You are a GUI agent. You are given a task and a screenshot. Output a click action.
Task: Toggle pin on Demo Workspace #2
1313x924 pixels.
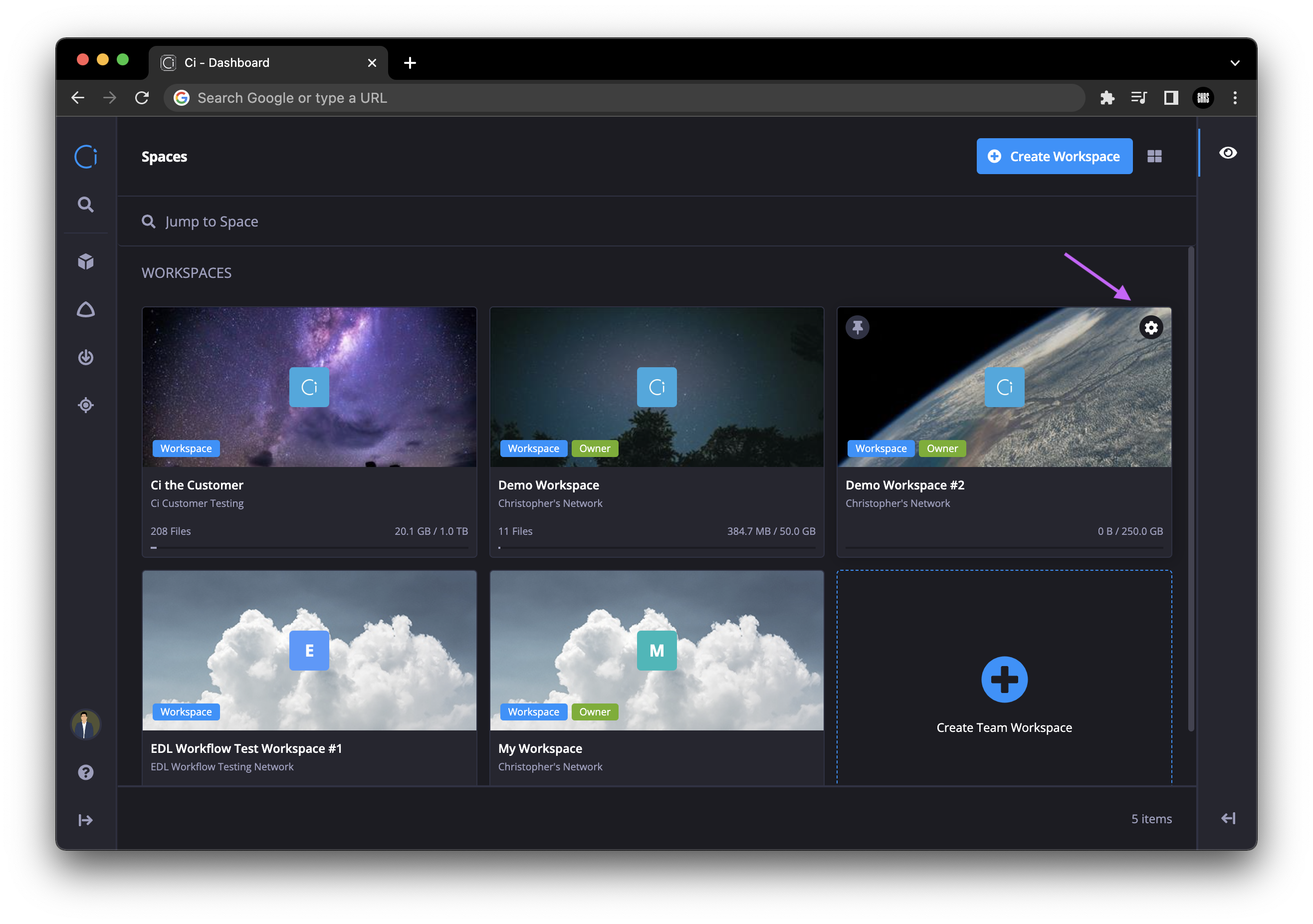pyautogui.click(x=857, y=328)
